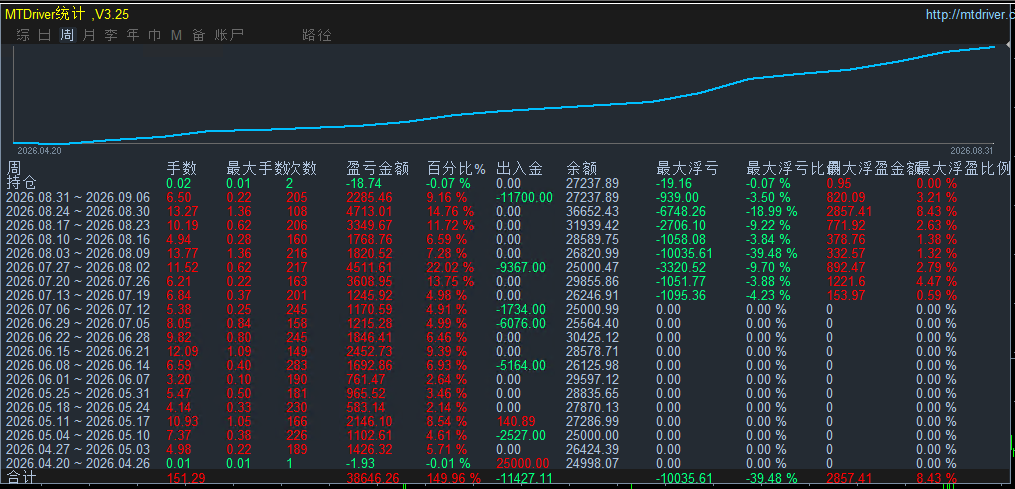Click the total percentage 149.96 %
1015x489 pixels.
[x=454, y=479]
